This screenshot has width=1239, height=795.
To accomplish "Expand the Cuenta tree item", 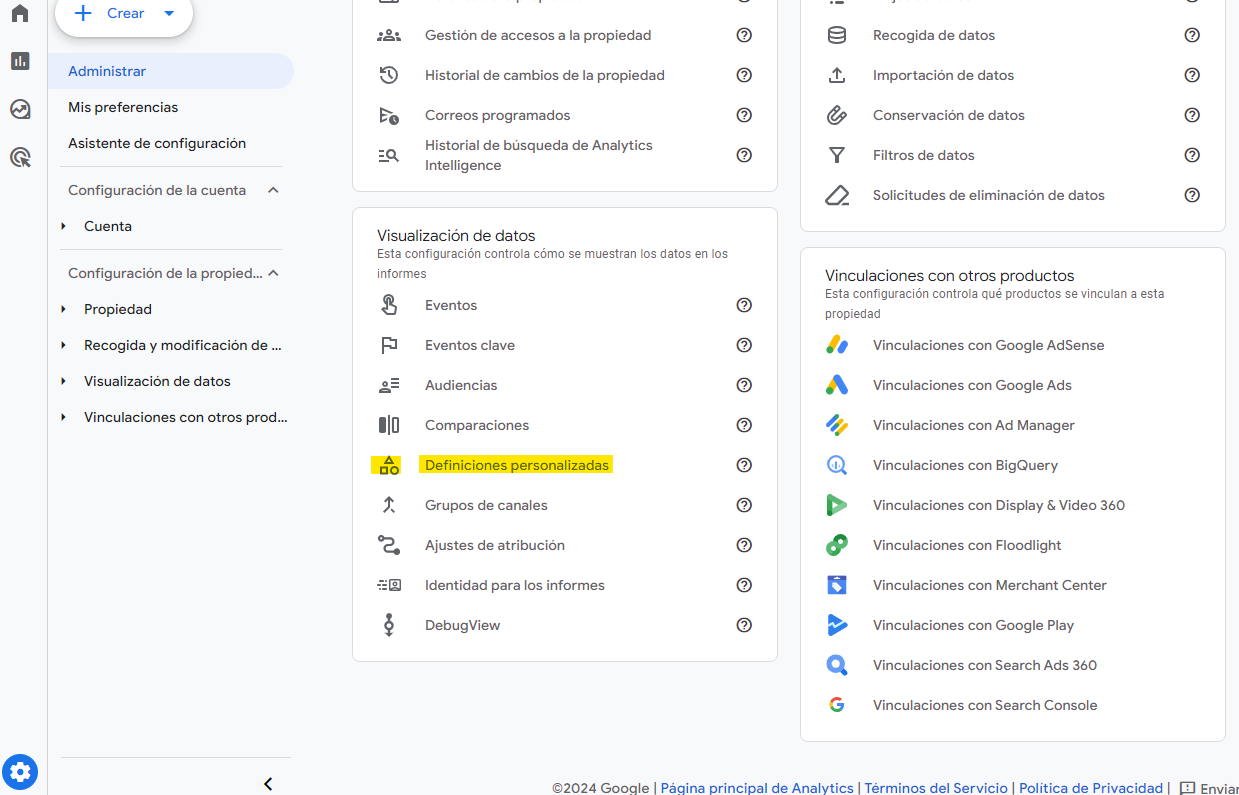I will pyautogui.click(x=63, y=226).
